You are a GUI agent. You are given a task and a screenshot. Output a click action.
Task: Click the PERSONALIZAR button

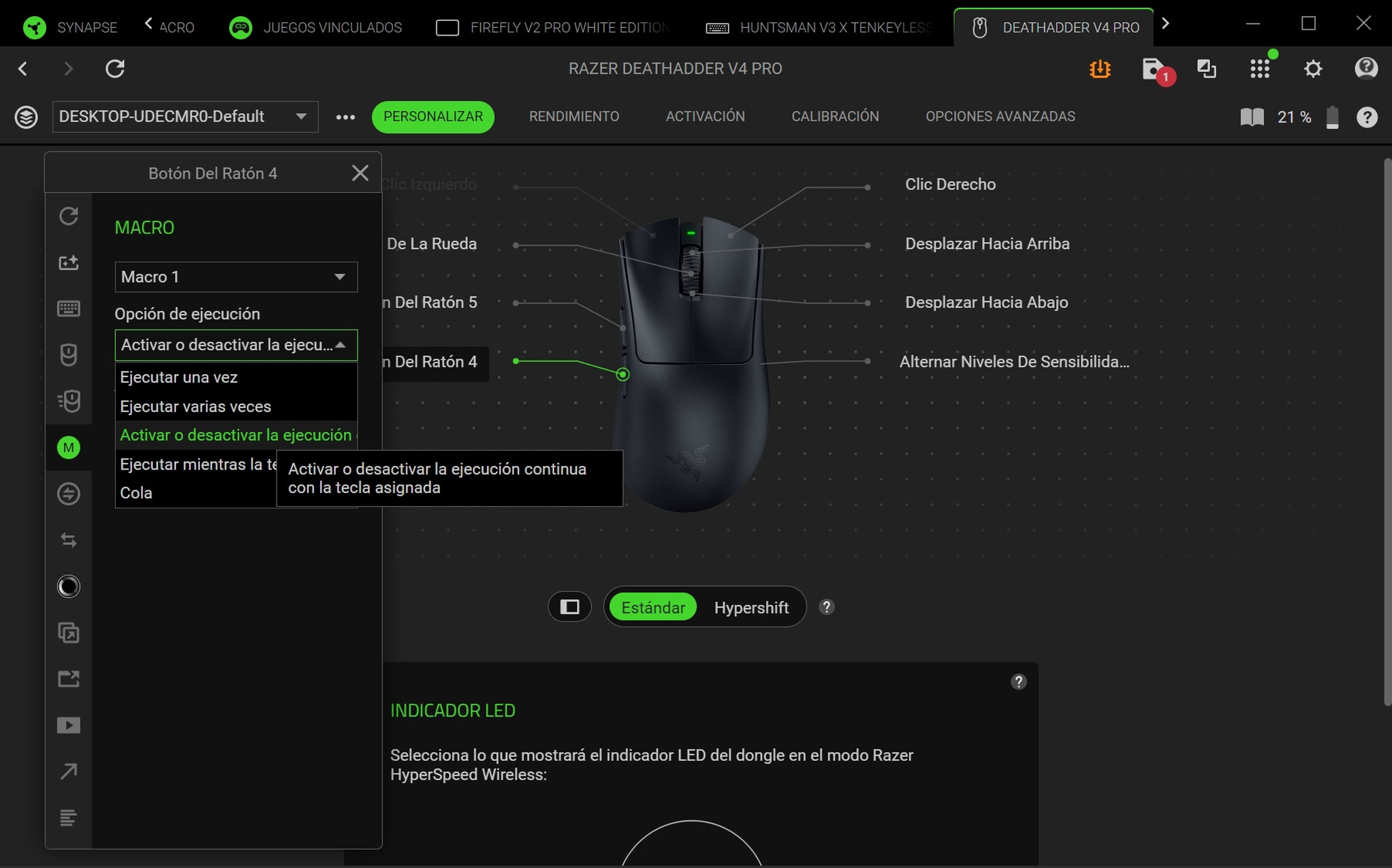[x=433, y=117]
